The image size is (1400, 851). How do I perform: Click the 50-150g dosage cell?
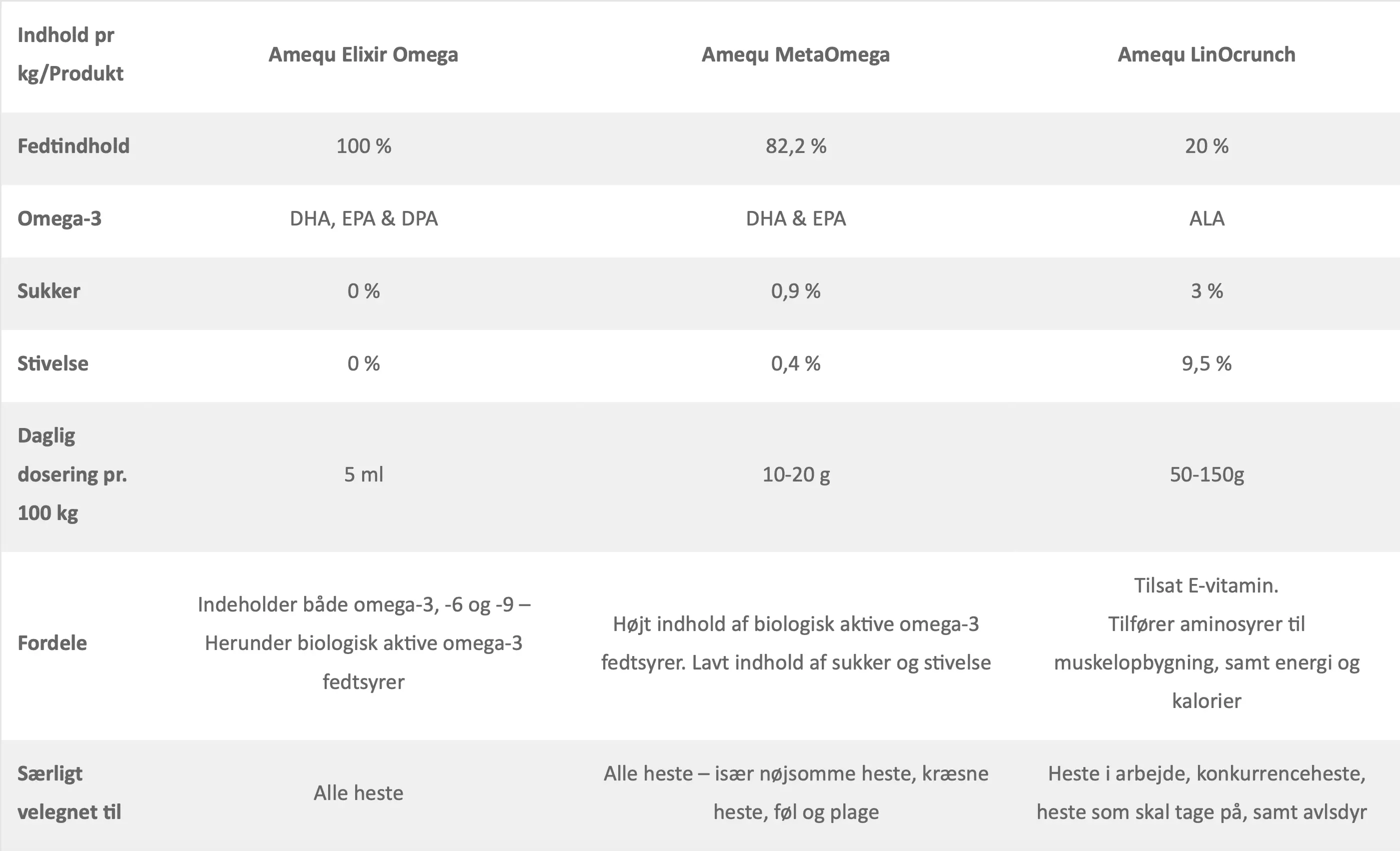point(1206,474)
